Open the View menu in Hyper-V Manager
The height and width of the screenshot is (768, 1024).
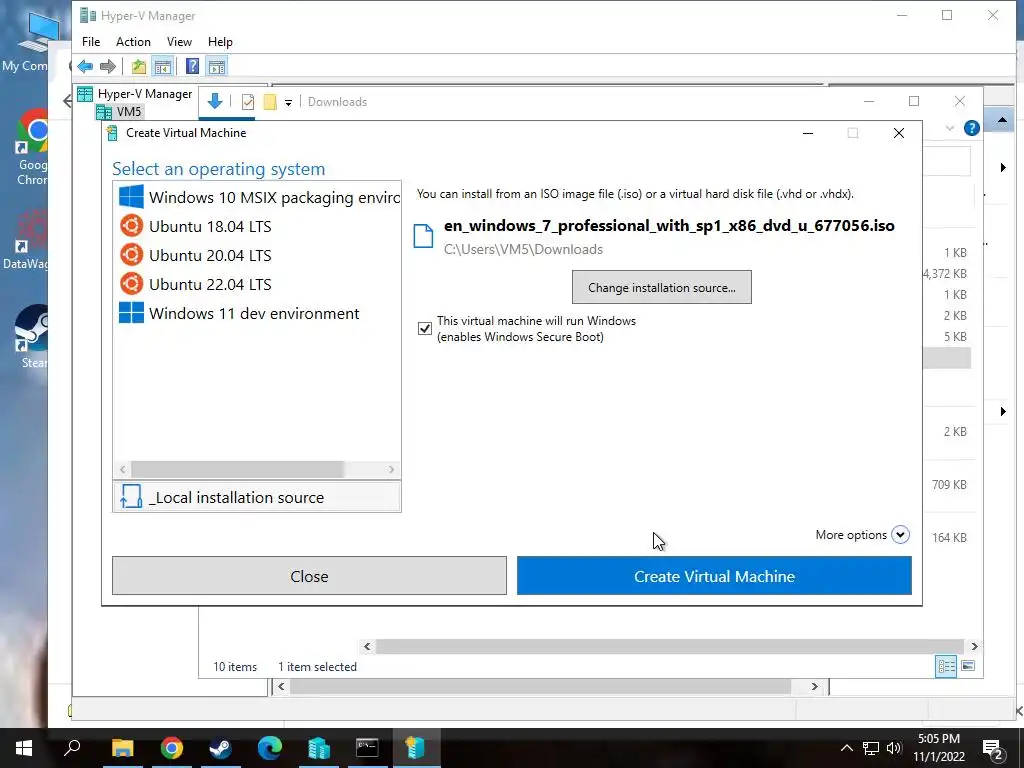[179, 42]
